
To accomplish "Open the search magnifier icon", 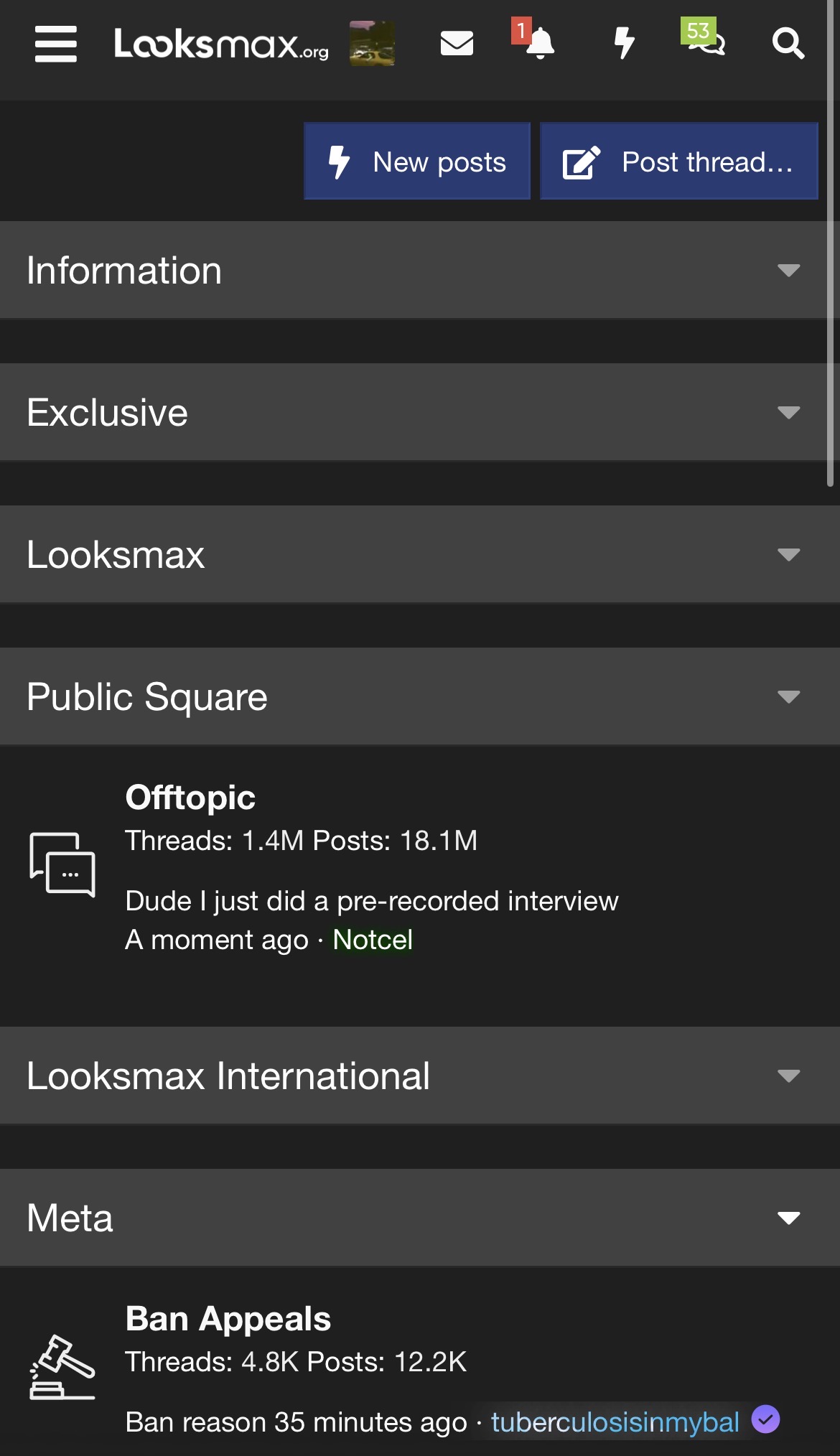I will [x=788, y=44].
